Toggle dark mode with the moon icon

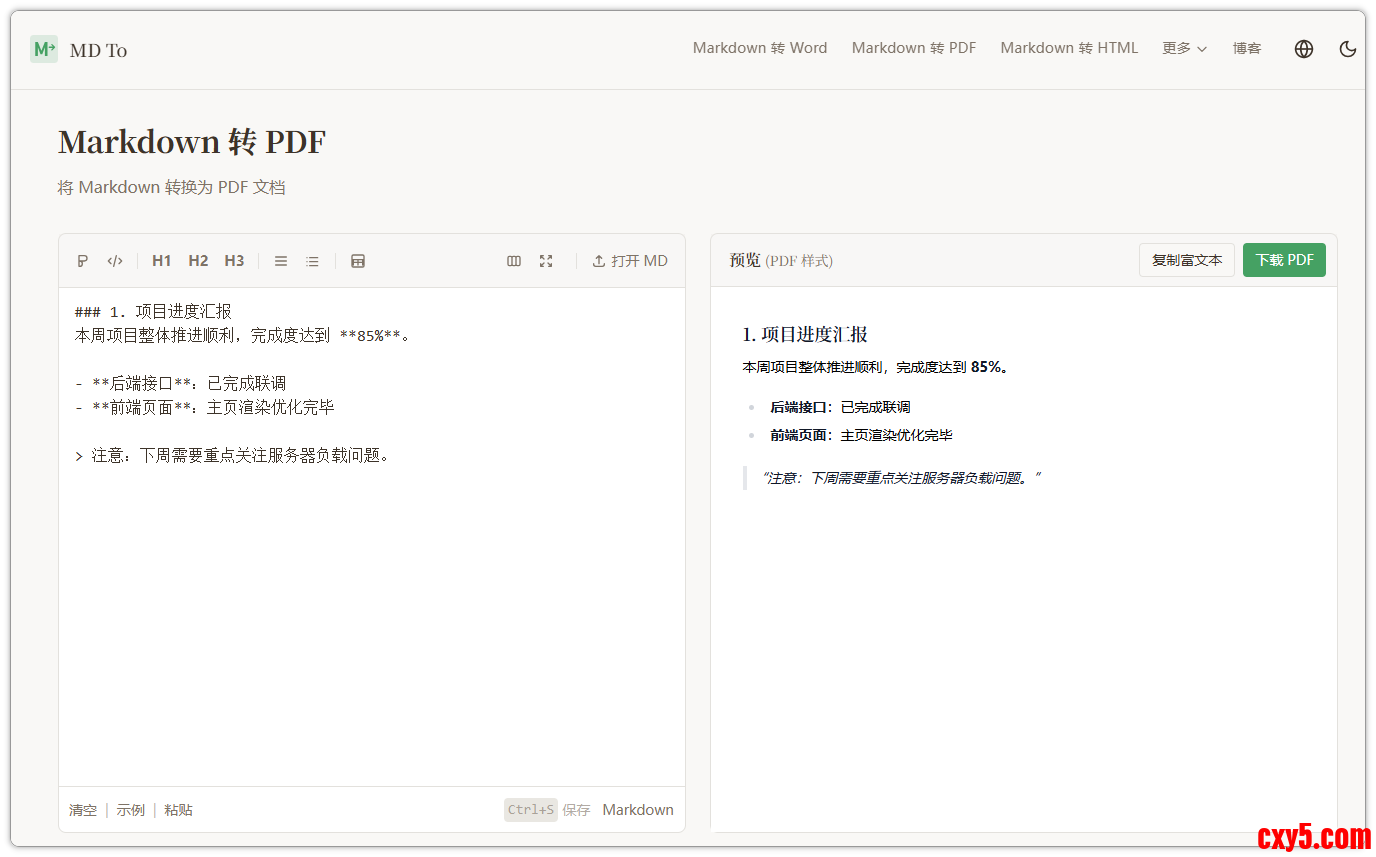pos(1347,49)
